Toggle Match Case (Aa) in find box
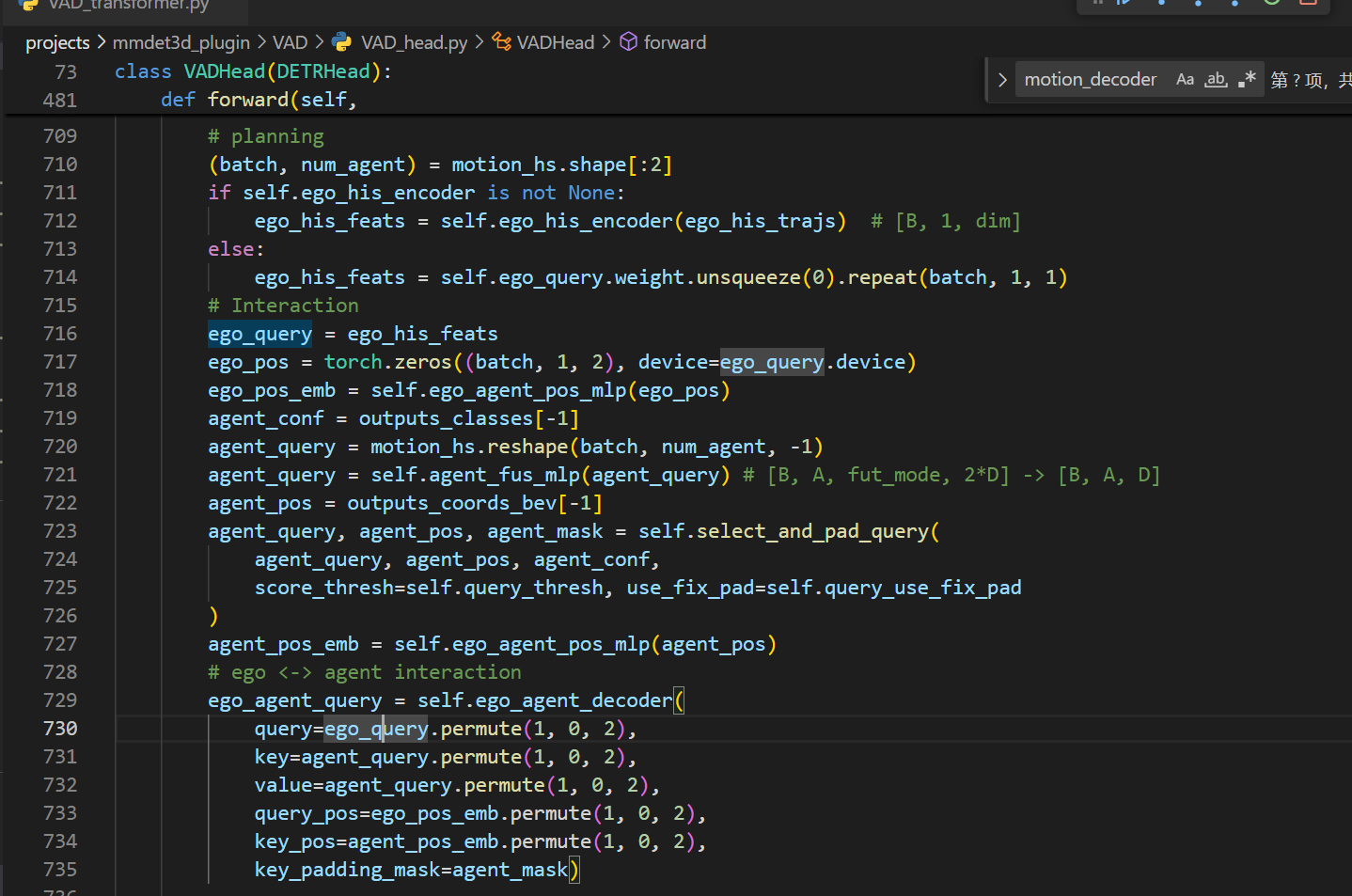1352x896 pixels. 1185,80
